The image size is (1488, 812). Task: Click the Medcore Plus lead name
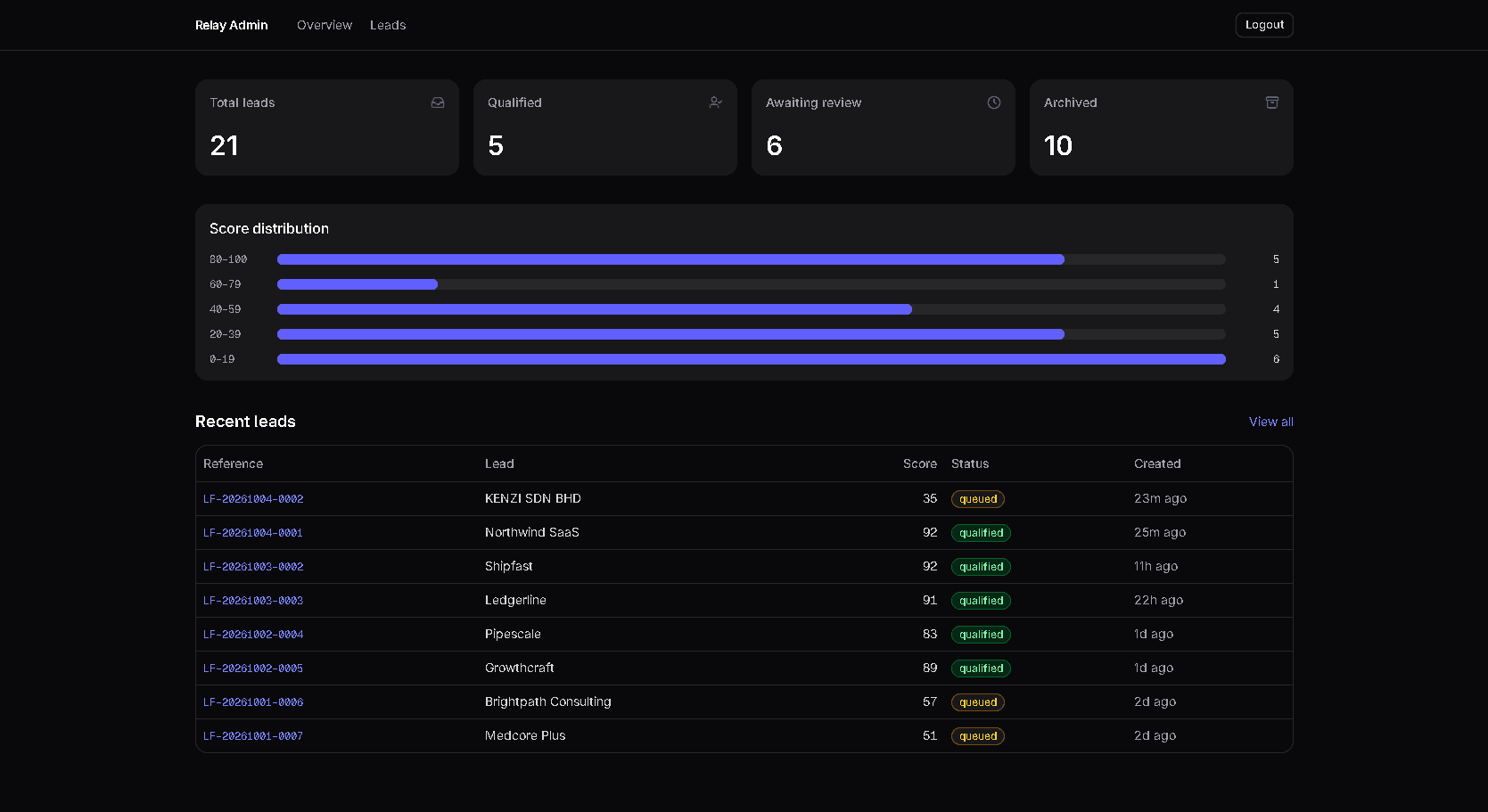tap(525, 735)
